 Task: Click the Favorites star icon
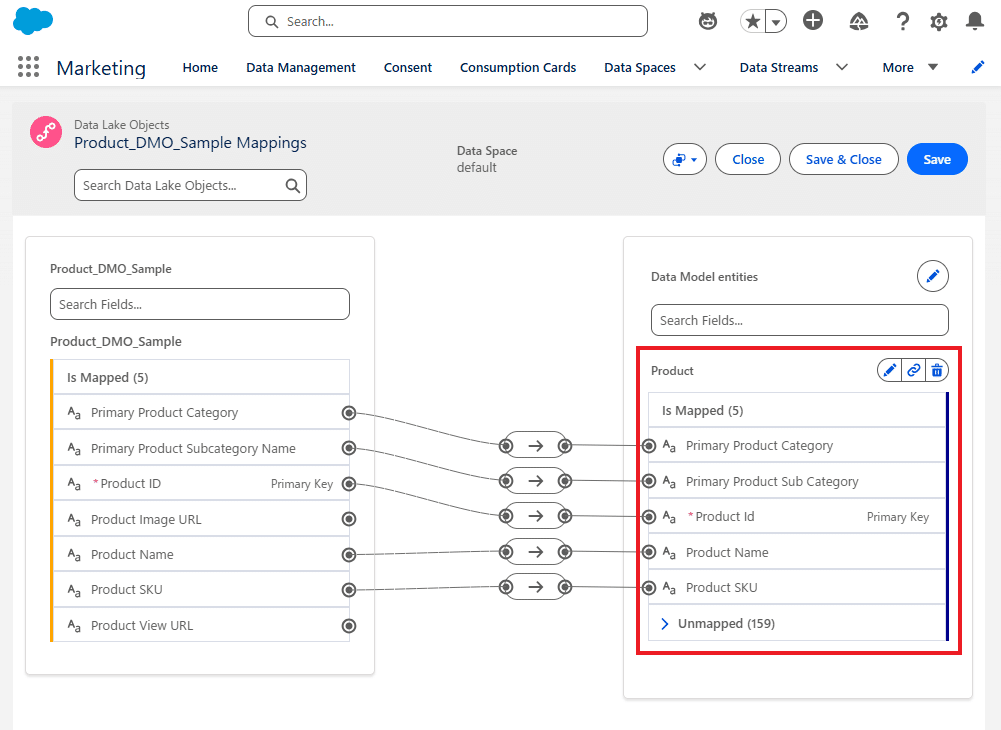coord(753,22)
